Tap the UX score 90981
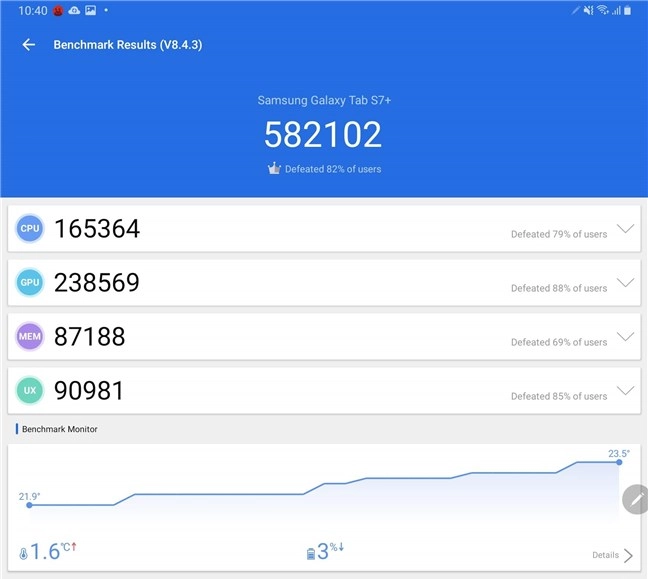Viewport: 648px width, 579px height. [89, 391]
